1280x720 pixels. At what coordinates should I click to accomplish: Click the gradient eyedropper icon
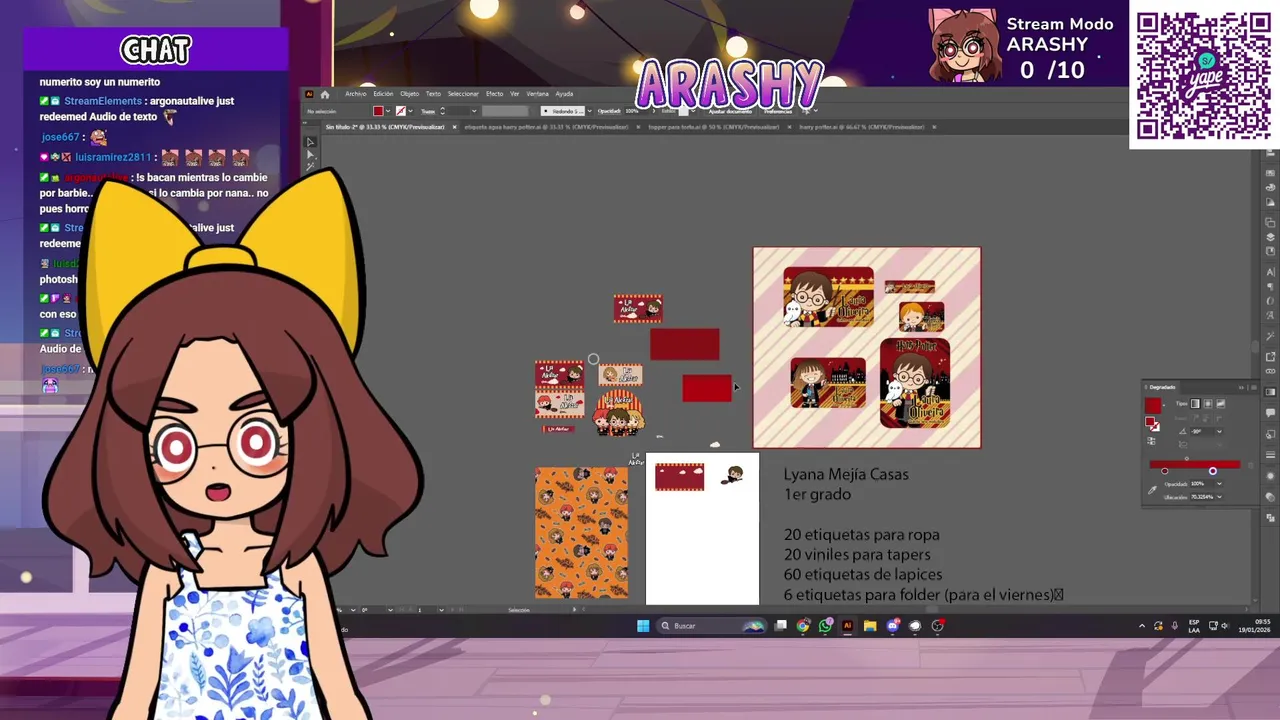click(1152, 490)
